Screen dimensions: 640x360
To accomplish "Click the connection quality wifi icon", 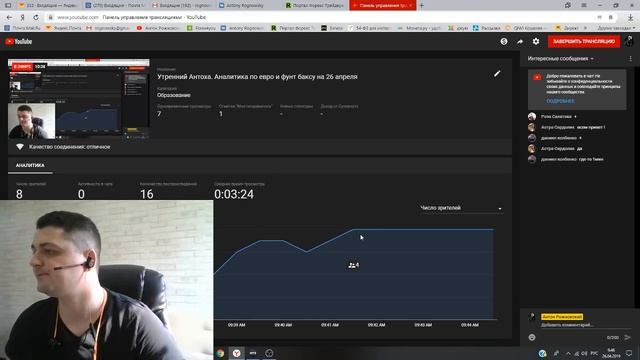I will pyautogui.click(x=20, y=147).
